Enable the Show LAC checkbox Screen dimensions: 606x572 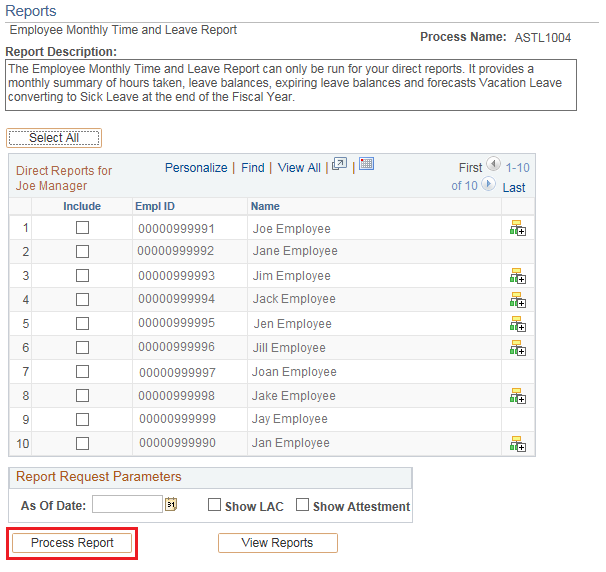[214, 505]
